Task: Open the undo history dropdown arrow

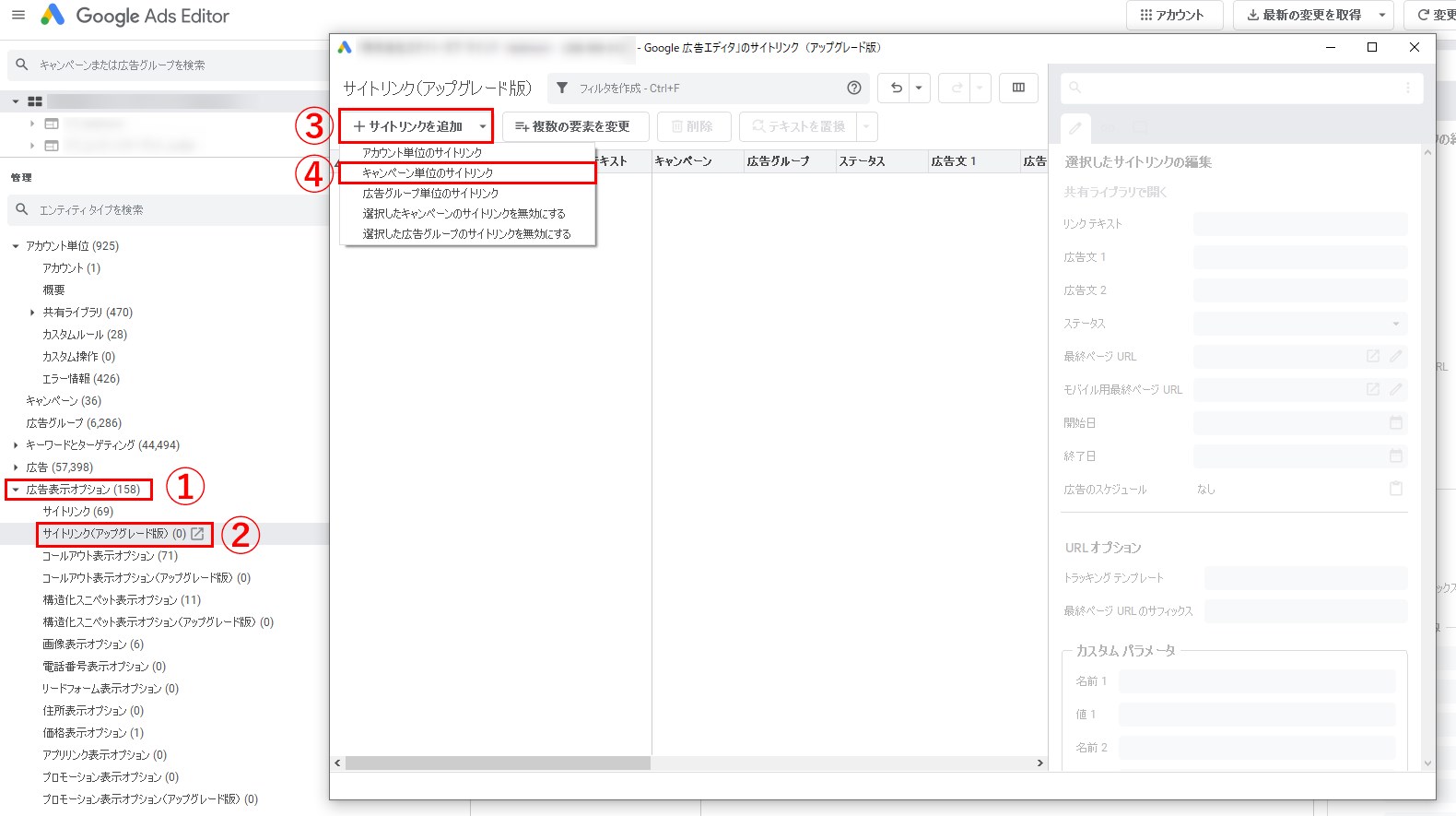Action: [x=919, y=88]
